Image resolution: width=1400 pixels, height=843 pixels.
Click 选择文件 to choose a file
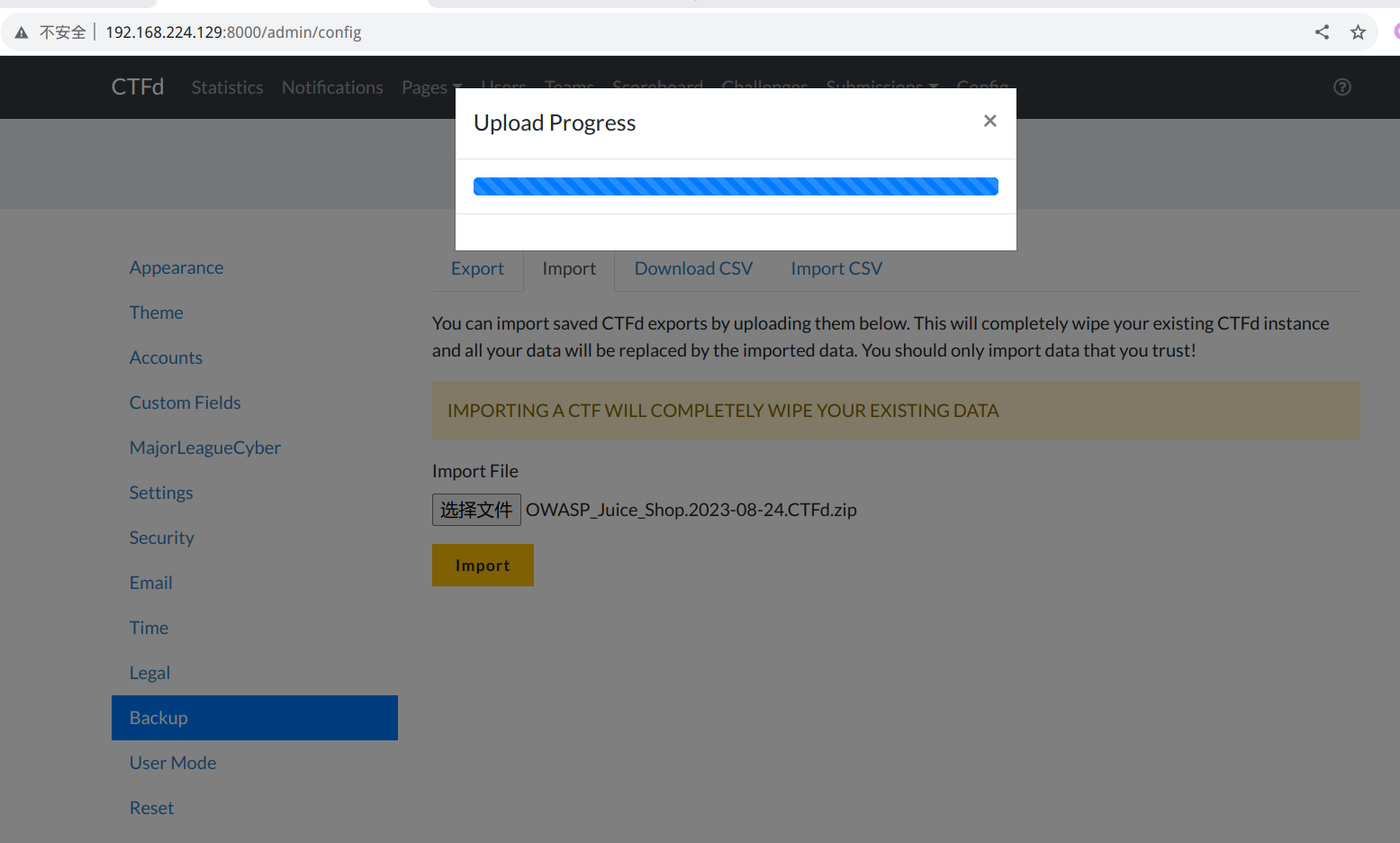coord(476,509)
